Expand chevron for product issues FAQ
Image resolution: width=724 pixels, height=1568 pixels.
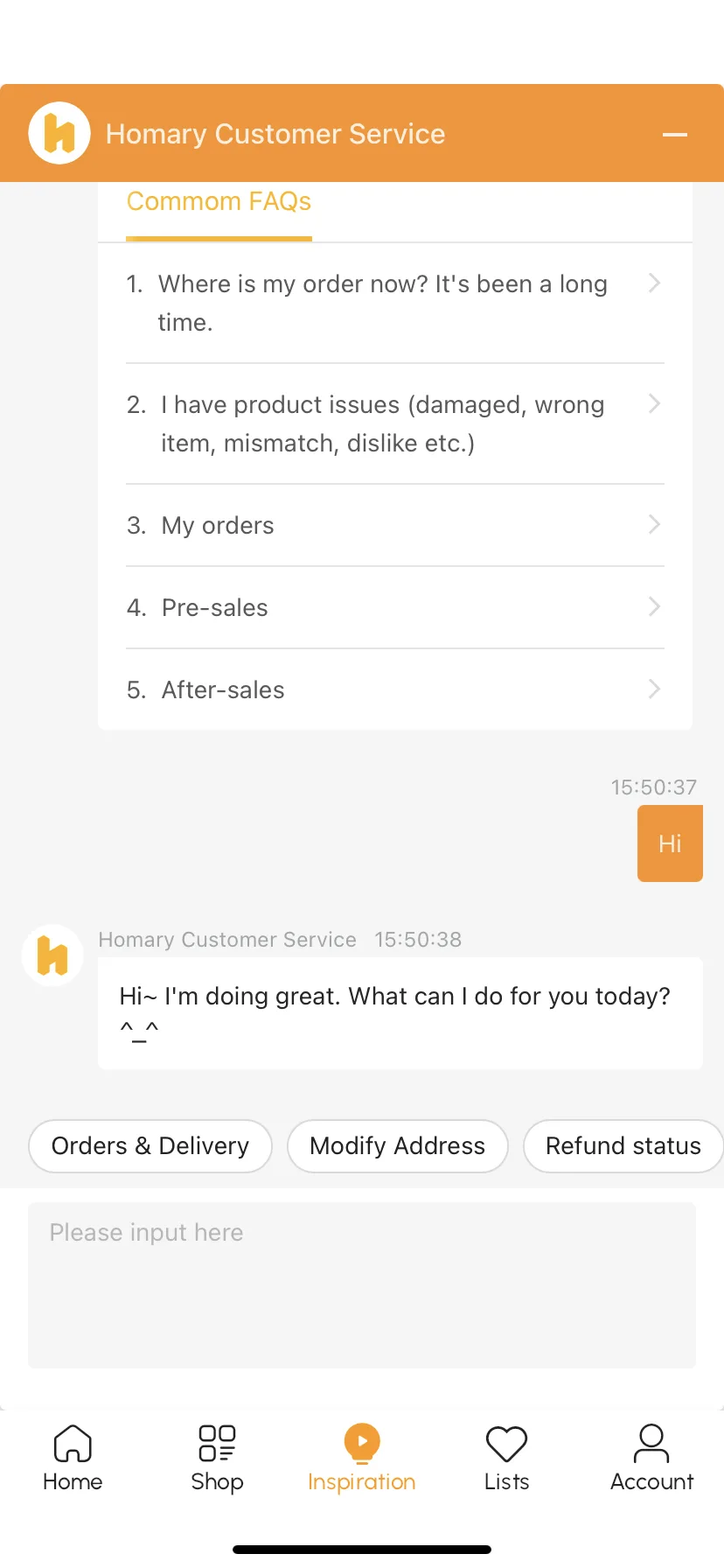654,403
